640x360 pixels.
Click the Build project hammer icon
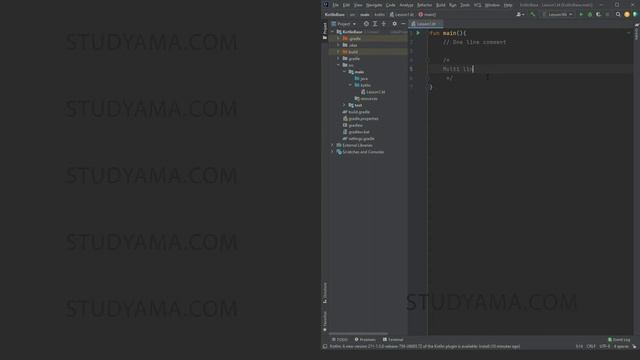(x=533, y=14)
